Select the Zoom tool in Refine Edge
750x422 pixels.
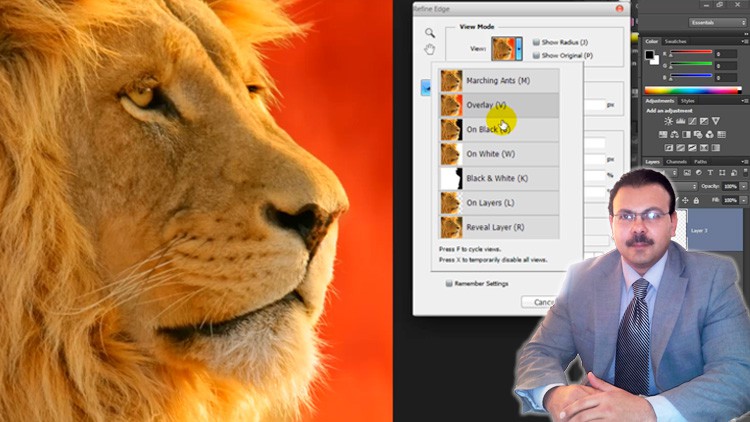(x=430, y=33)
